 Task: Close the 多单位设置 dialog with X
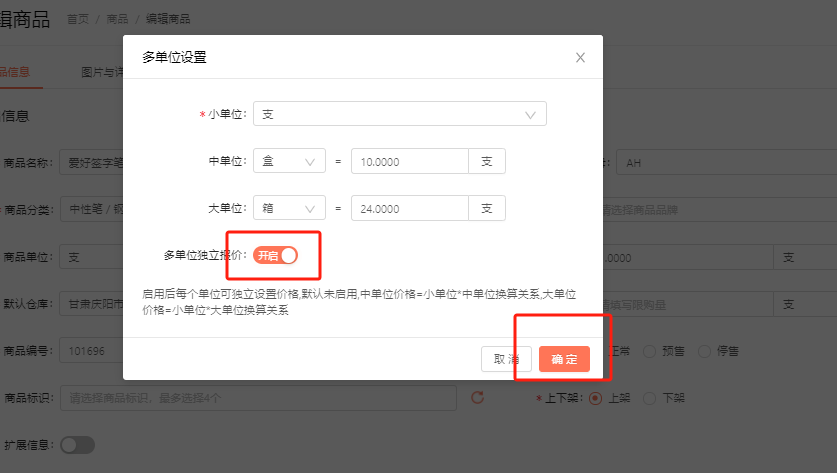[x=580, y=58]
